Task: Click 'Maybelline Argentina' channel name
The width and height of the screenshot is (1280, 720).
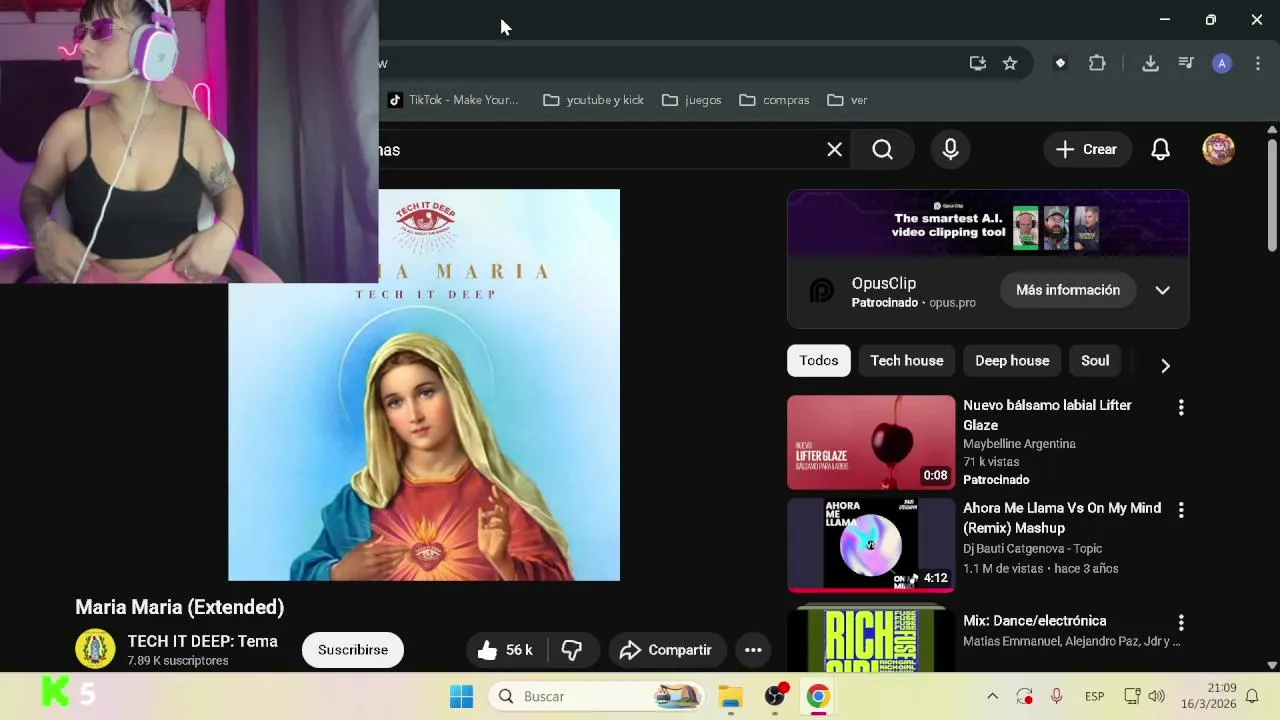Action: click(1019, 444)
